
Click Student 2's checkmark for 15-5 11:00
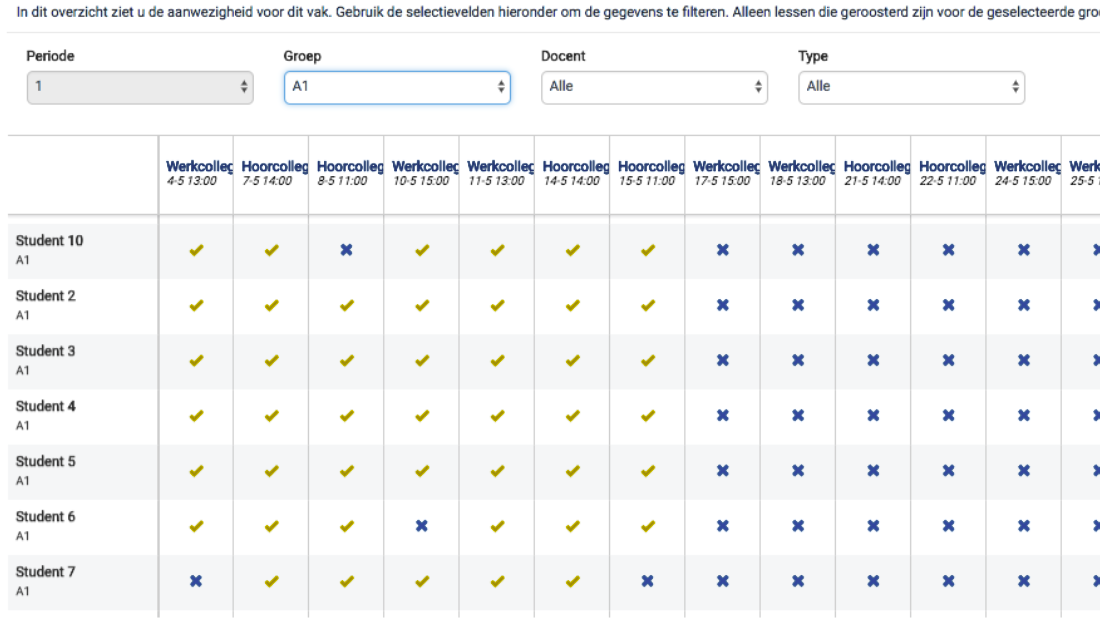[648, 305]
